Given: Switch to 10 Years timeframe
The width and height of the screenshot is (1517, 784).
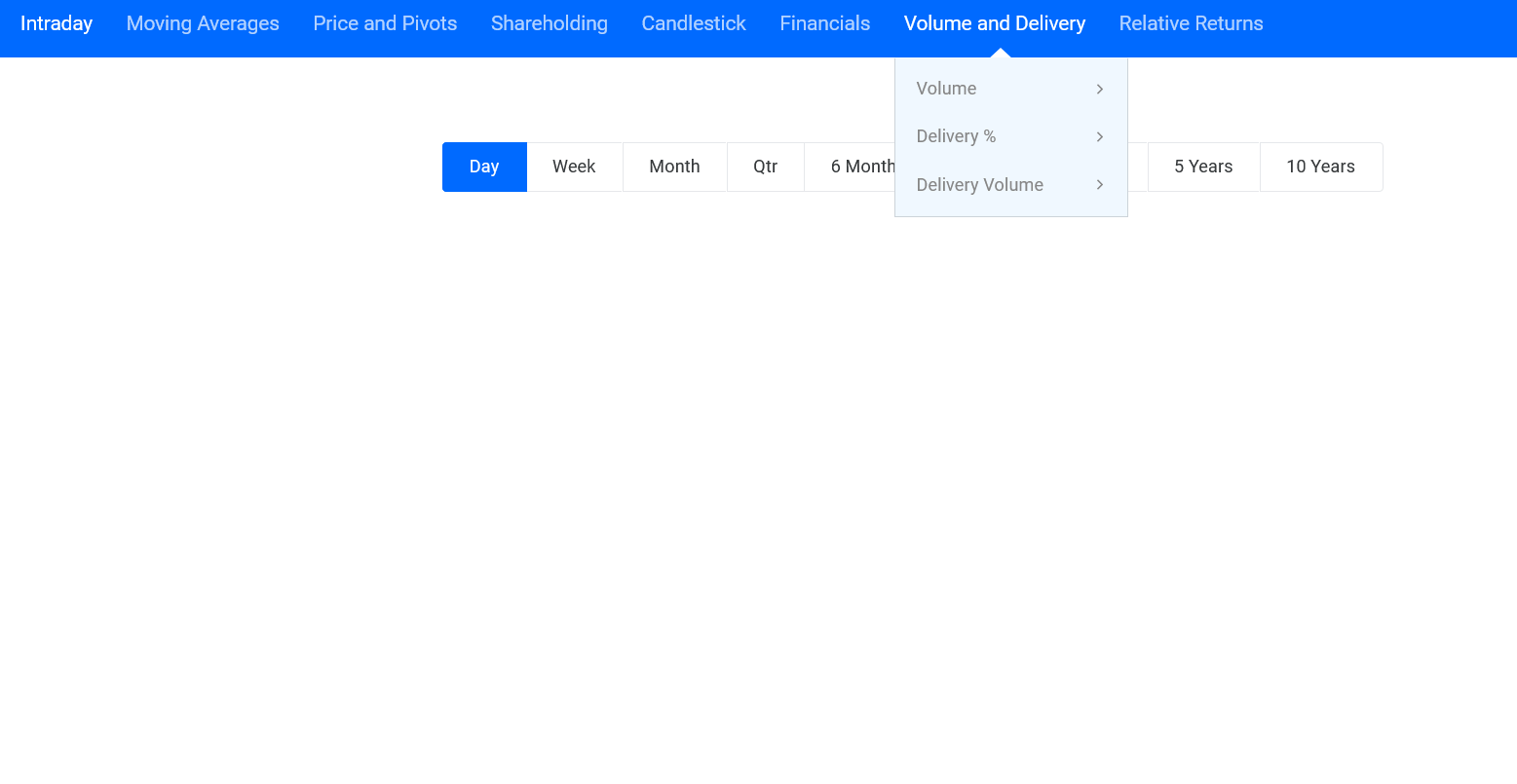Looking at the screenshot, I should [x=1320, y=167].
